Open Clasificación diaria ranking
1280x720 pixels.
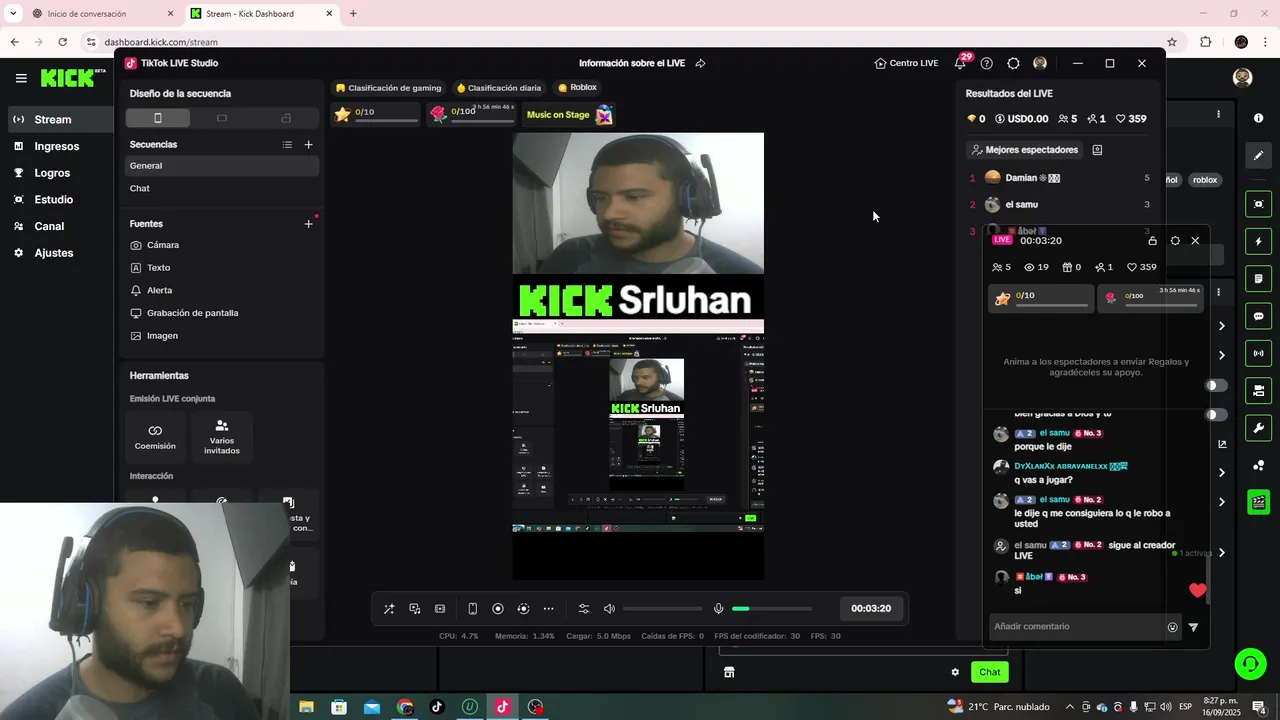(498, 88)
